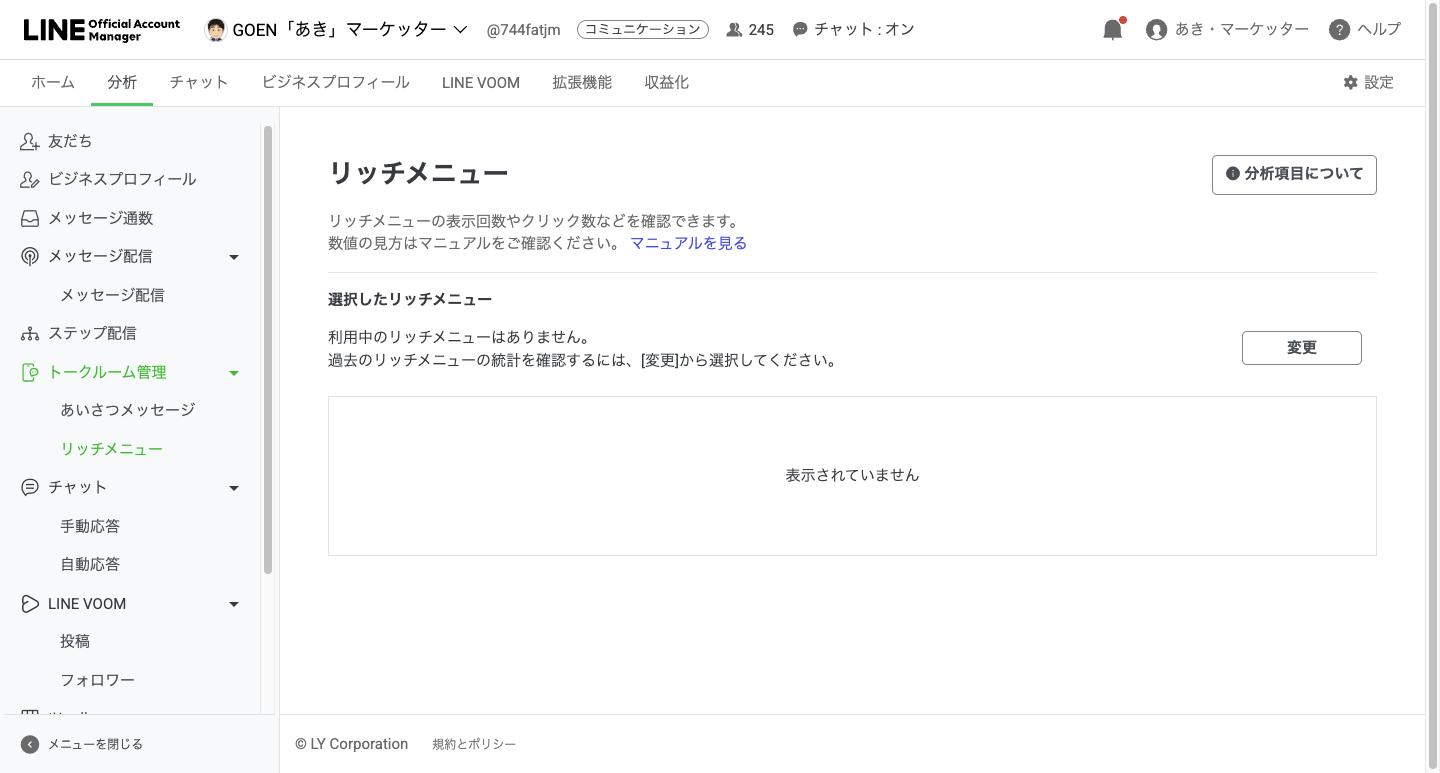The width and height of the screenshot is (1440, 773).
Task: Open the 収益化 tab
Action: [667, 82]
